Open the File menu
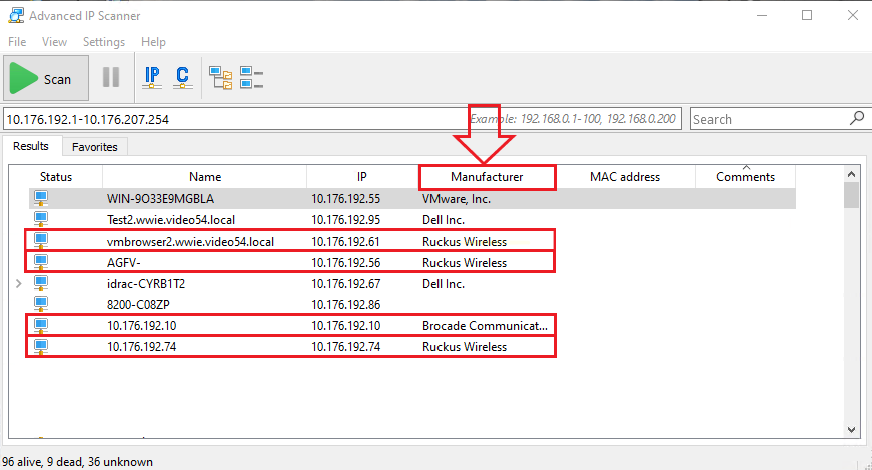 coord(17,42)
